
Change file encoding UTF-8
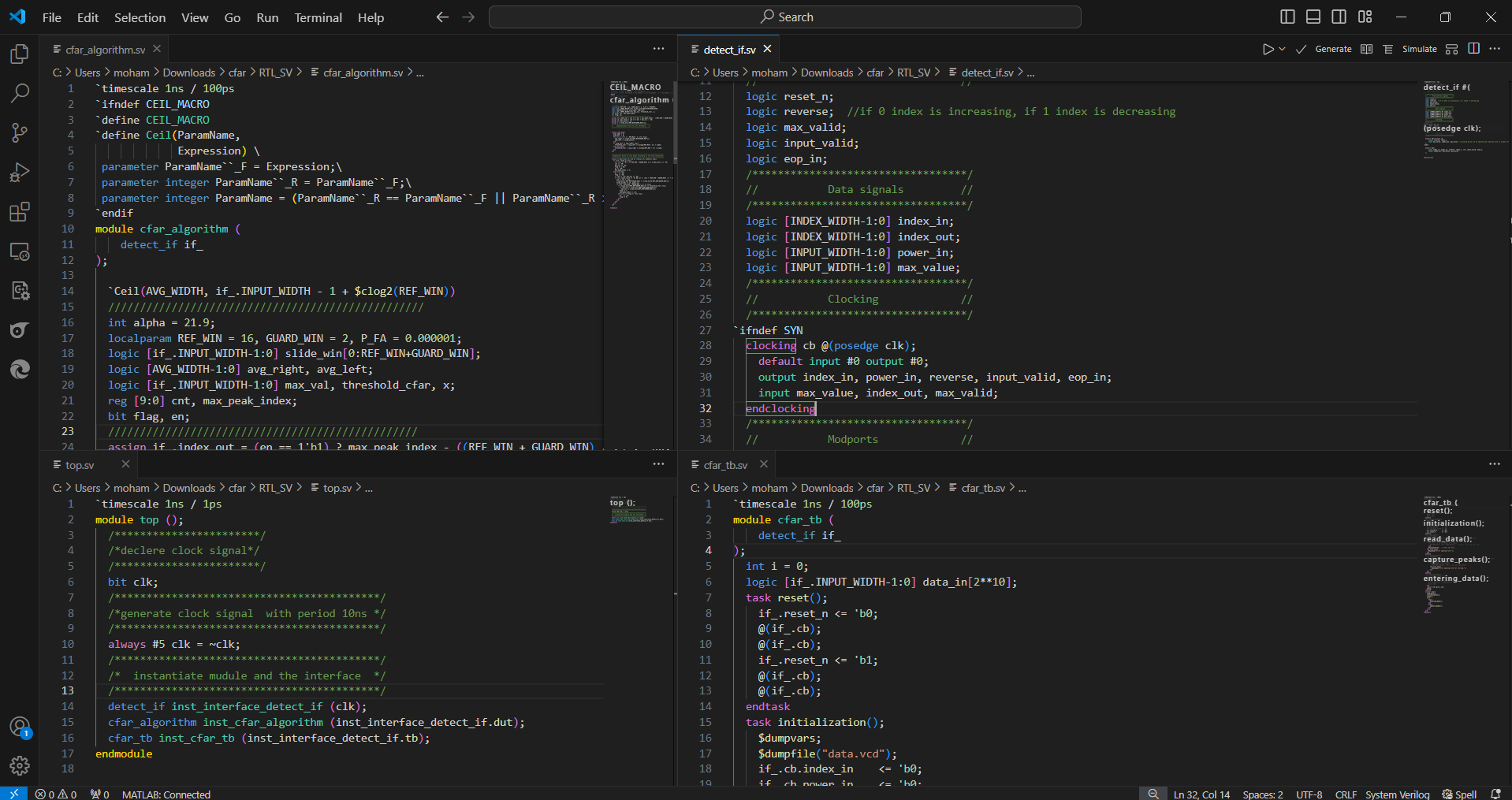[x=1309, y=794]
